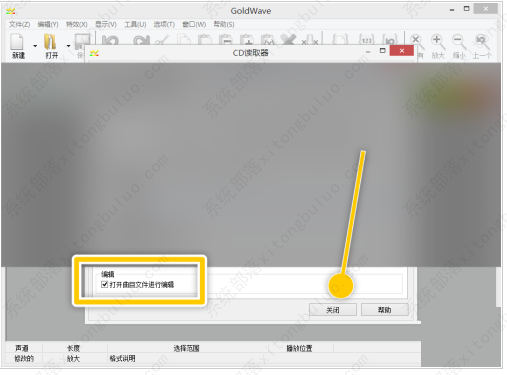Viewport: 507px width, 375px height.
Task: Click the Trim toolbar icon
Action: [310, 40]
